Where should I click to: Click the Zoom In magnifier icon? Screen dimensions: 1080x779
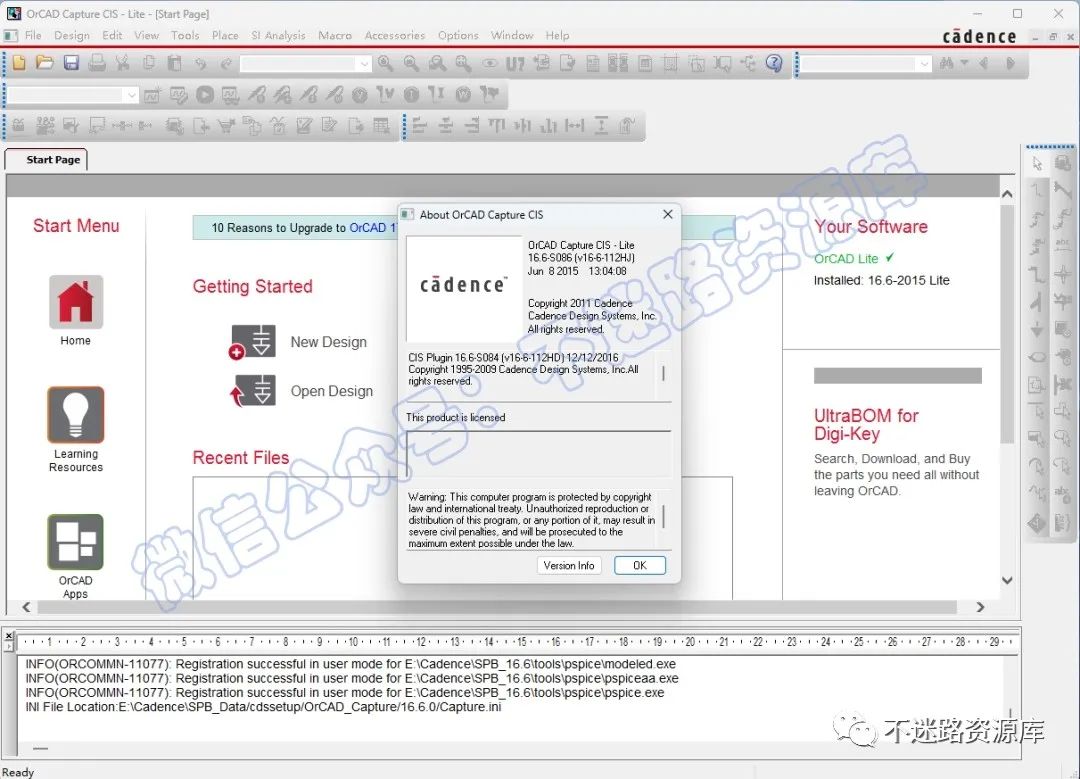click(385, 63)
